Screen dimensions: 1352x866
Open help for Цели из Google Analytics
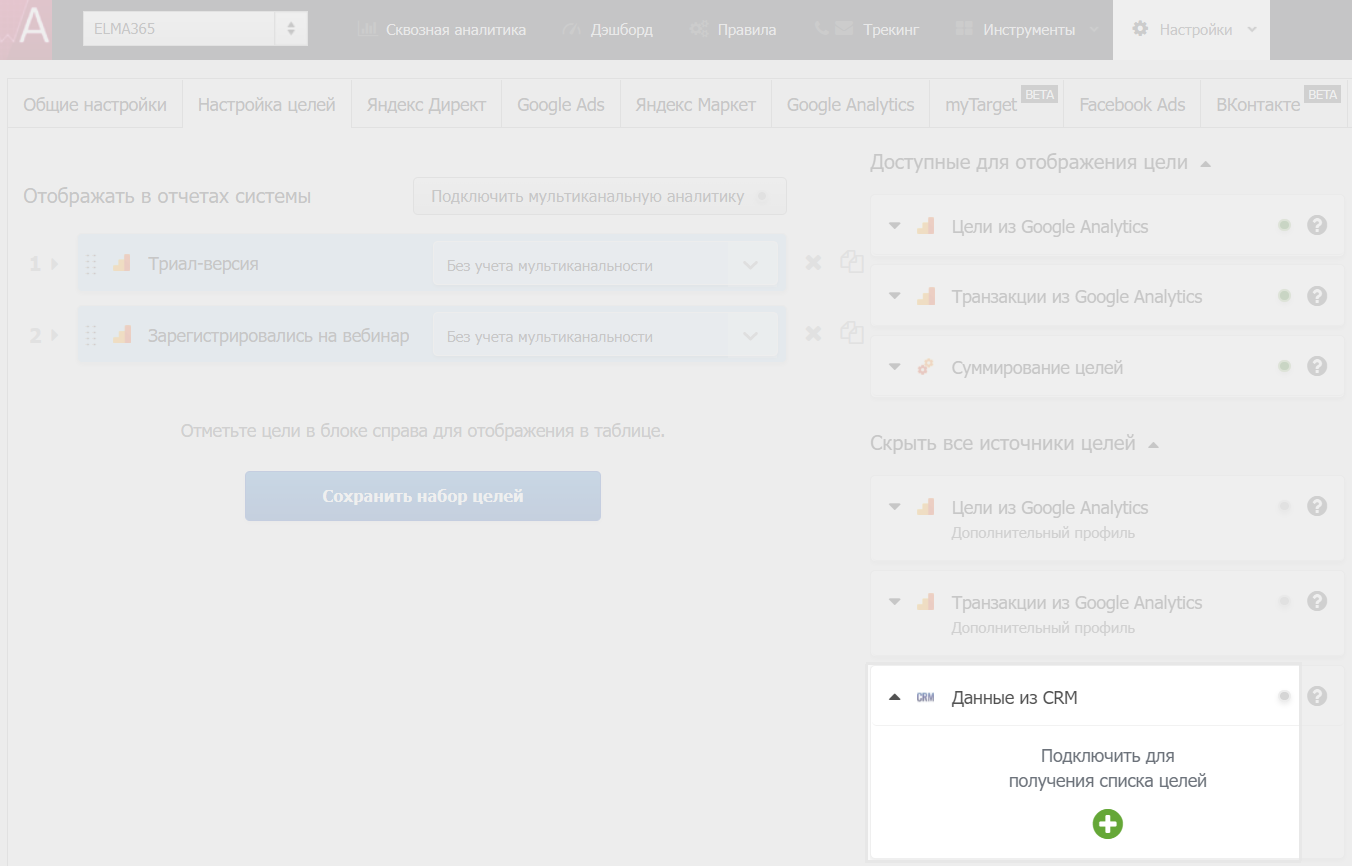1317,225
